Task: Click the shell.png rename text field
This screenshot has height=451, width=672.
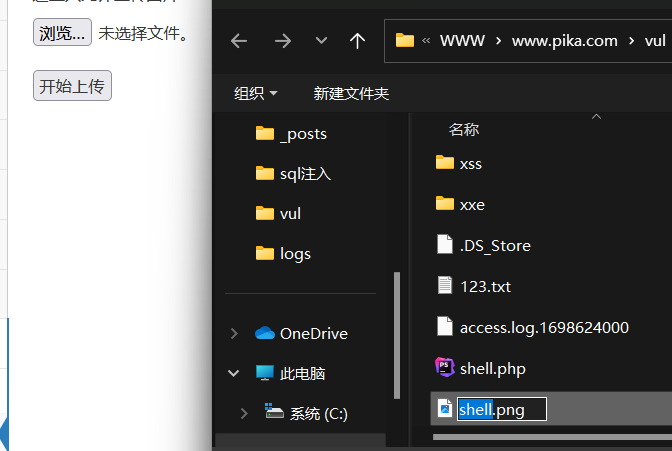Action: coord(502,409)
